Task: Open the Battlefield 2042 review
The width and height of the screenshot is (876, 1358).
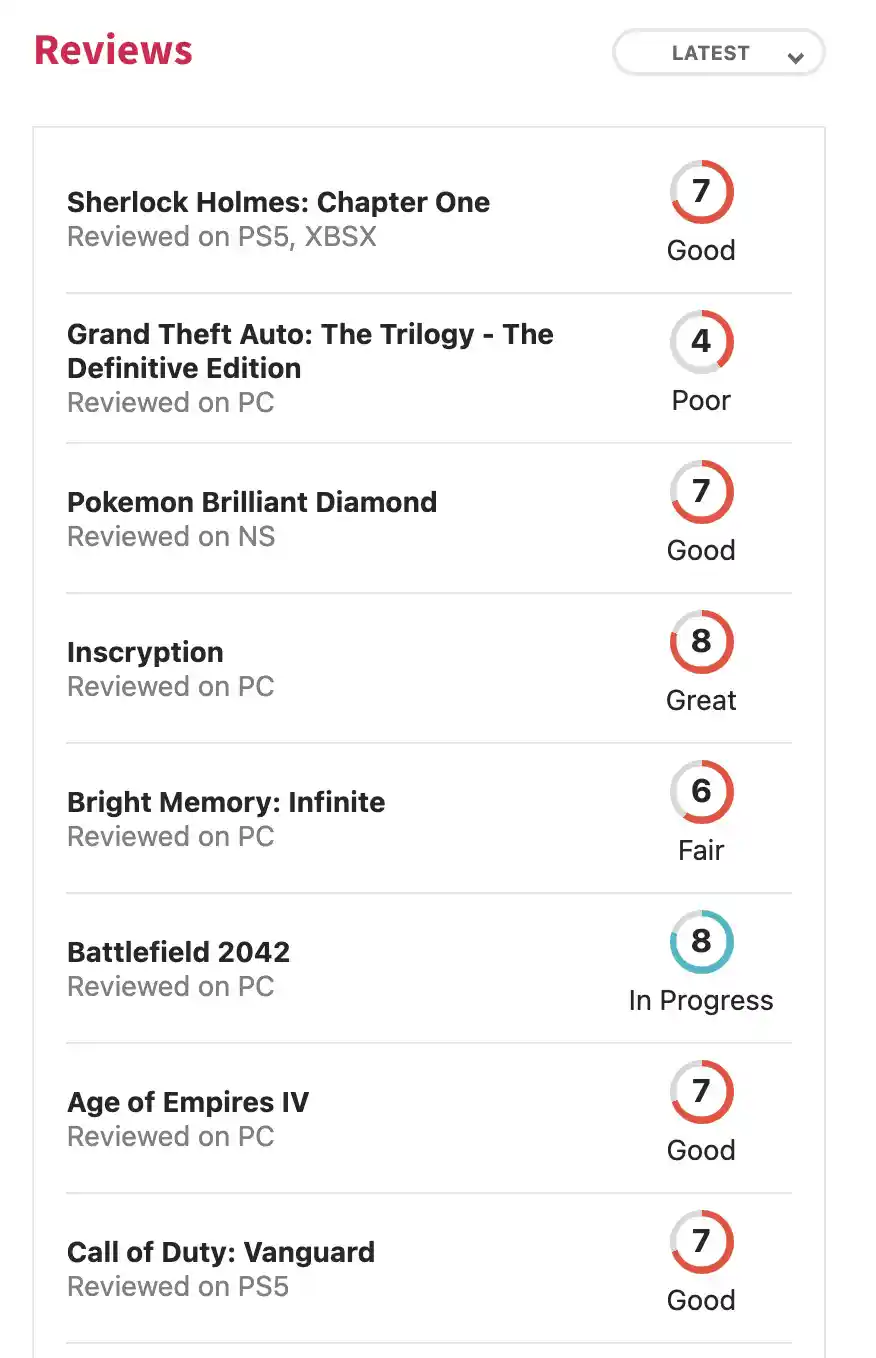Action: click(x=178, y=952)
